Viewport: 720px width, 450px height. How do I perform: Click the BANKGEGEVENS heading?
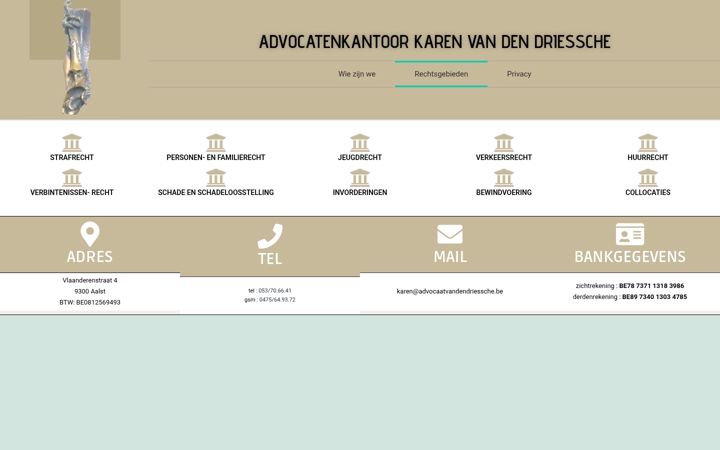pyautogui.click(x=630, y=257)
